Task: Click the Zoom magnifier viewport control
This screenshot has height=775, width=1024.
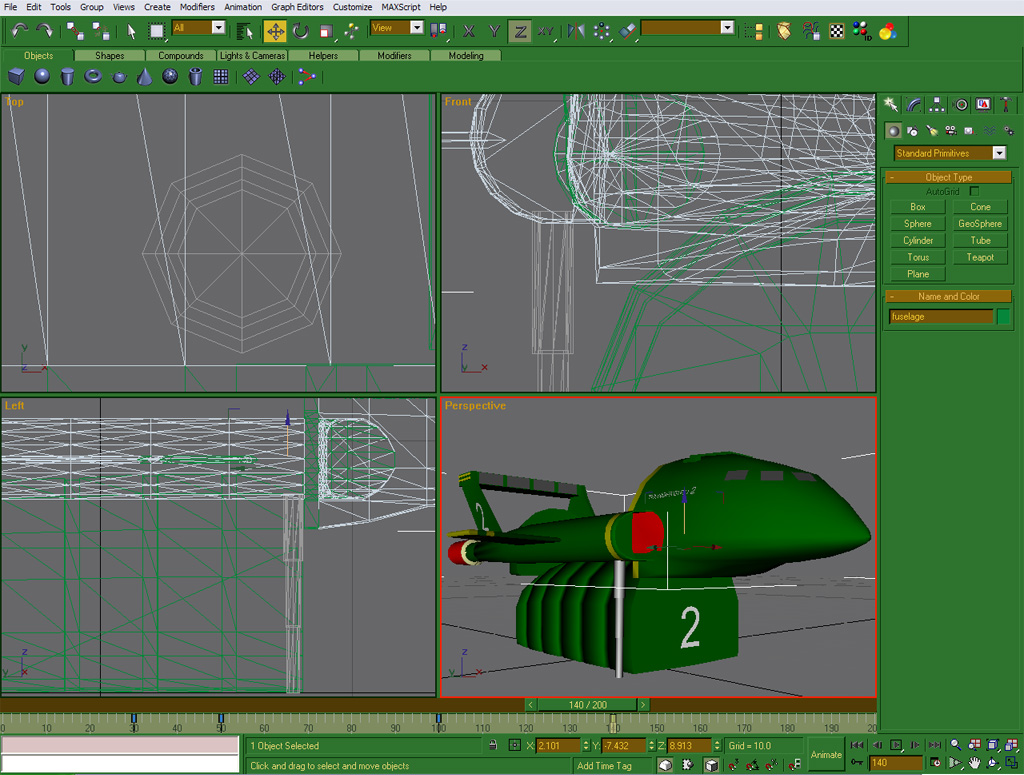Action: click(955, 745)
